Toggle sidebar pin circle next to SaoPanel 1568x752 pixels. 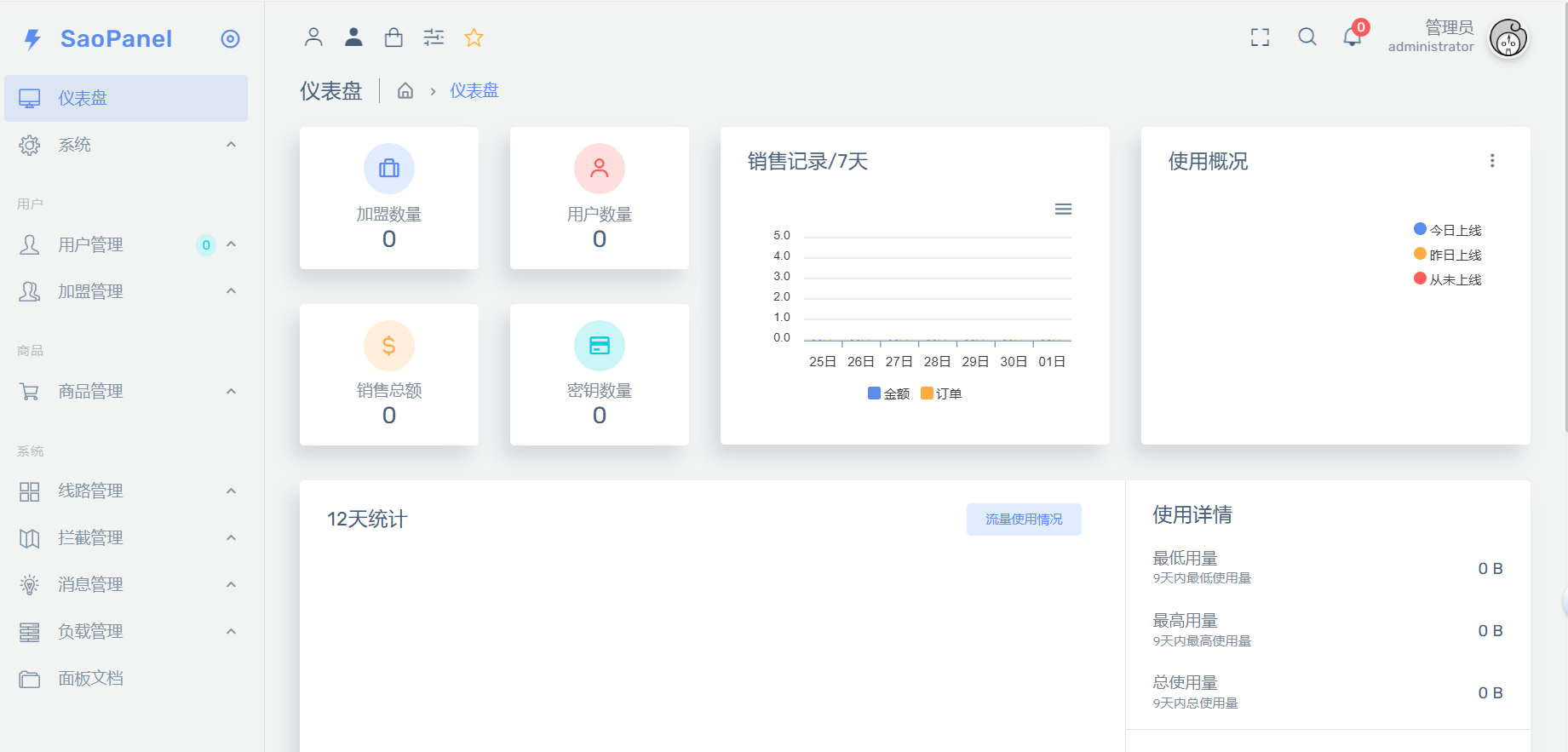230,39
